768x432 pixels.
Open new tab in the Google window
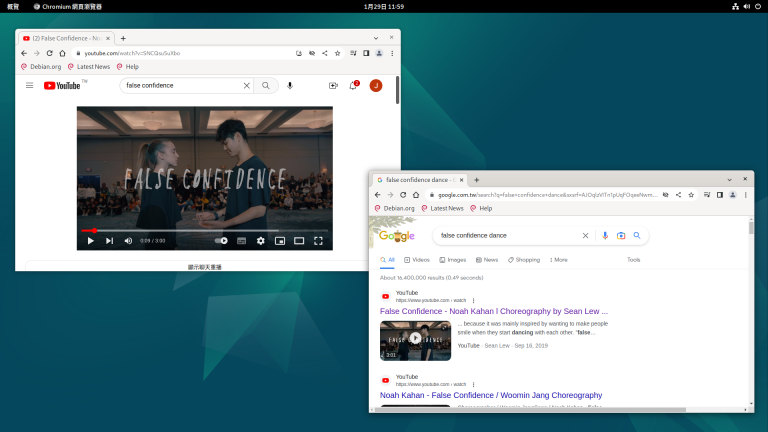tap(477, 180)
